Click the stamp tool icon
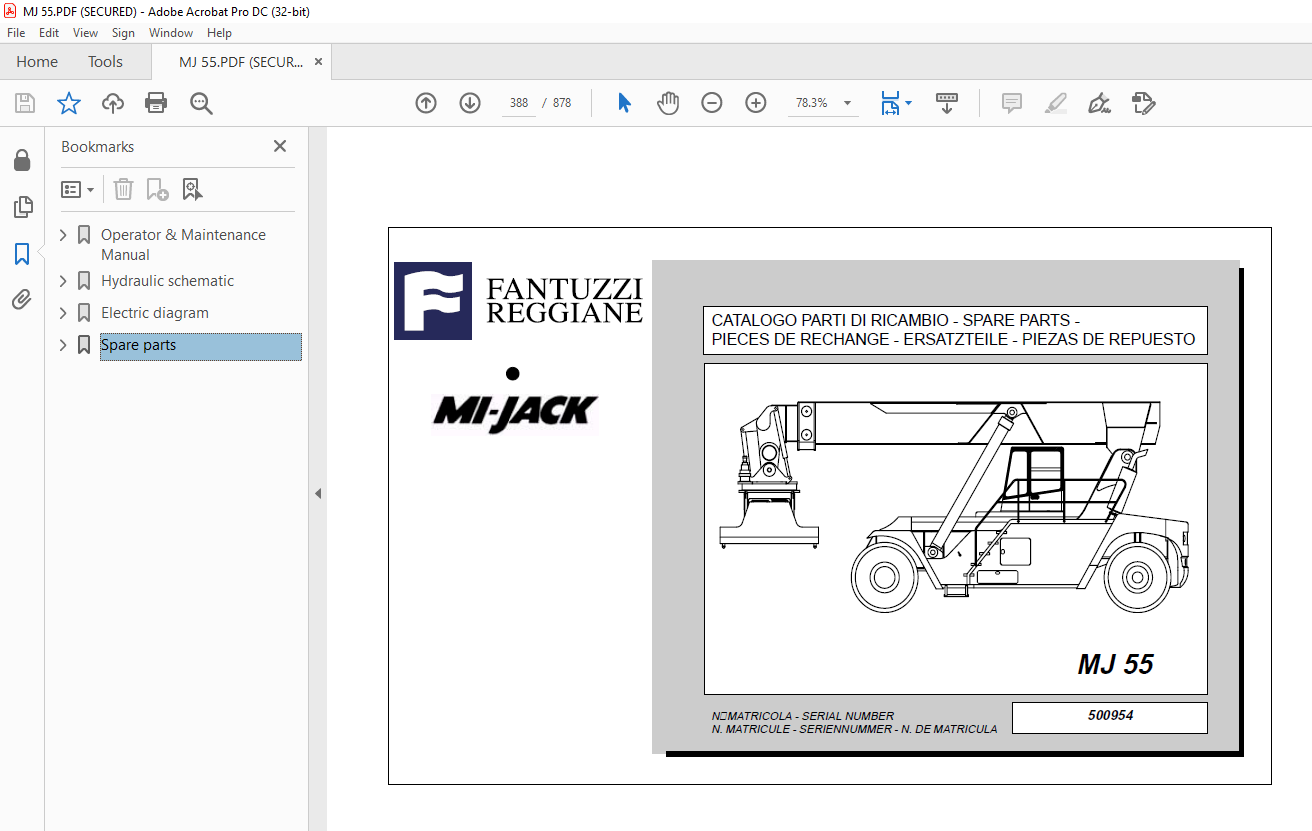The width and height of the screenshot is (1312, 831). tap(1143, 103)
